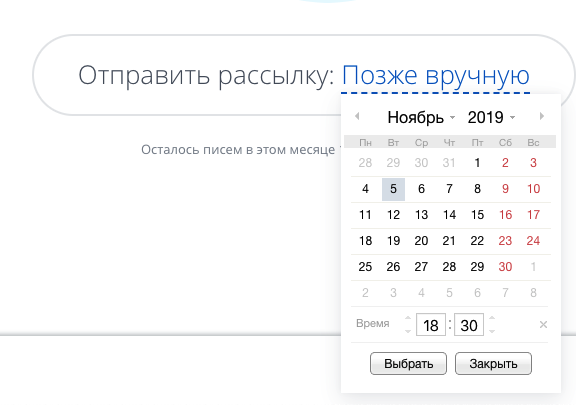Select greyed 1 December date
The width and height of the screenshot is (576, 405).
(x=533, y=267)
